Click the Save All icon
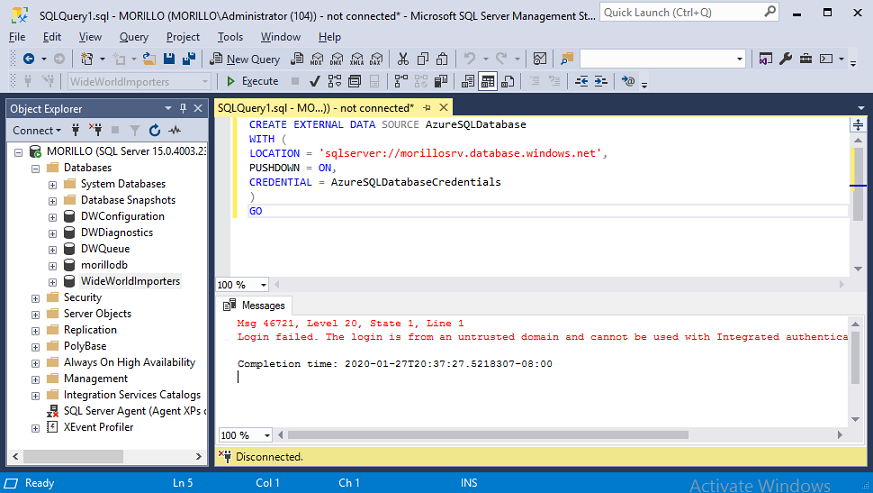 click(189, 58)
